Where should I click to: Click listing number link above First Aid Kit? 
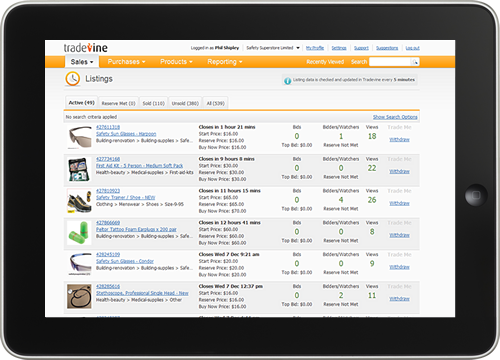click(108, 159)
